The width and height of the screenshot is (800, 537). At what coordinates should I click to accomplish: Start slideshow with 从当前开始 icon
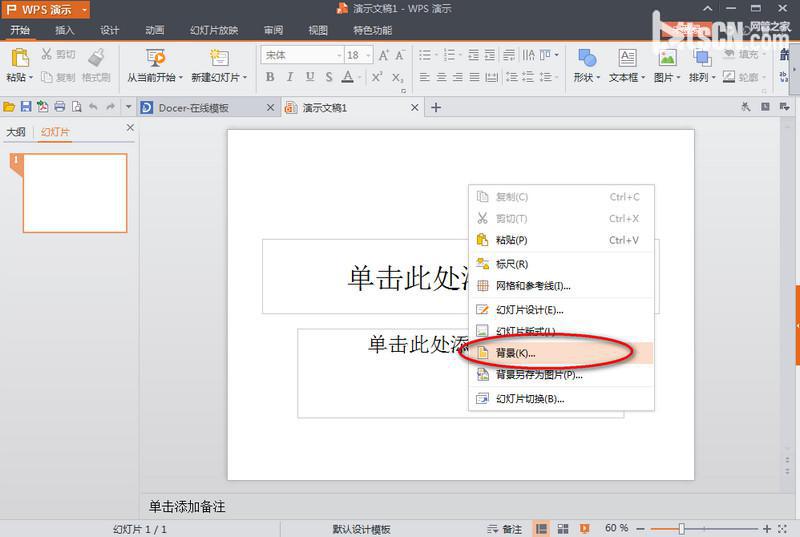click(154, 58)
